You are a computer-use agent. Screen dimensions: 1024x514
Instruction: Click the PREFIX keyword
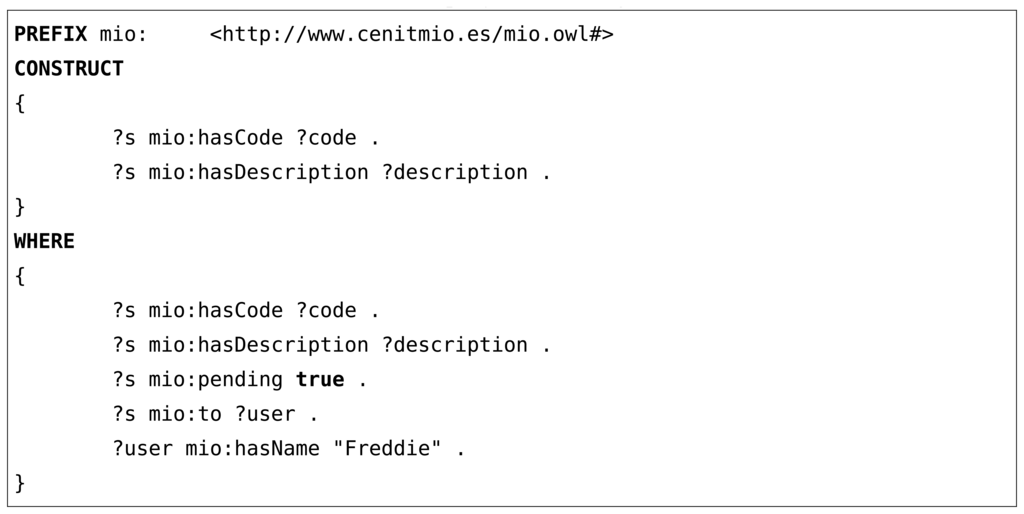(x=50, y=35)
